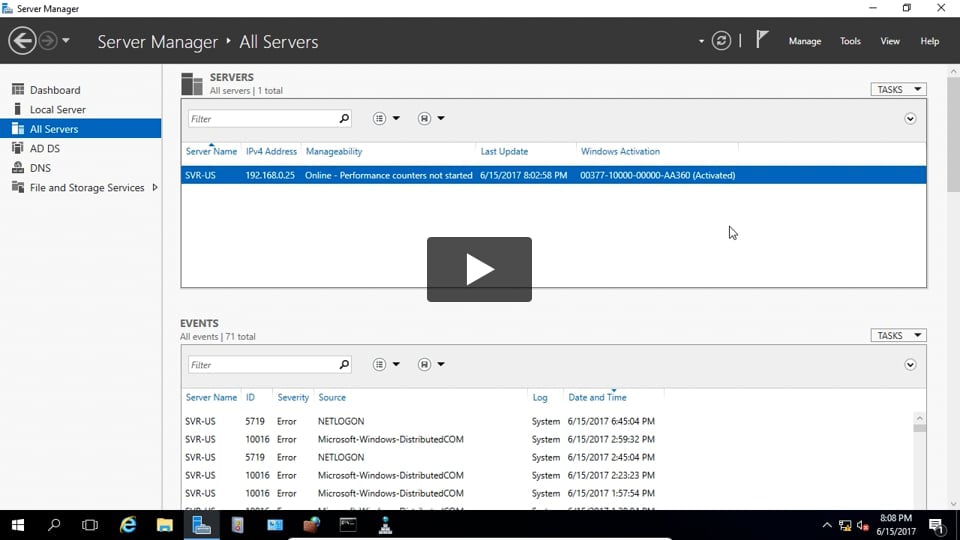Open the Events TASKS dropdown

(898, 336)
